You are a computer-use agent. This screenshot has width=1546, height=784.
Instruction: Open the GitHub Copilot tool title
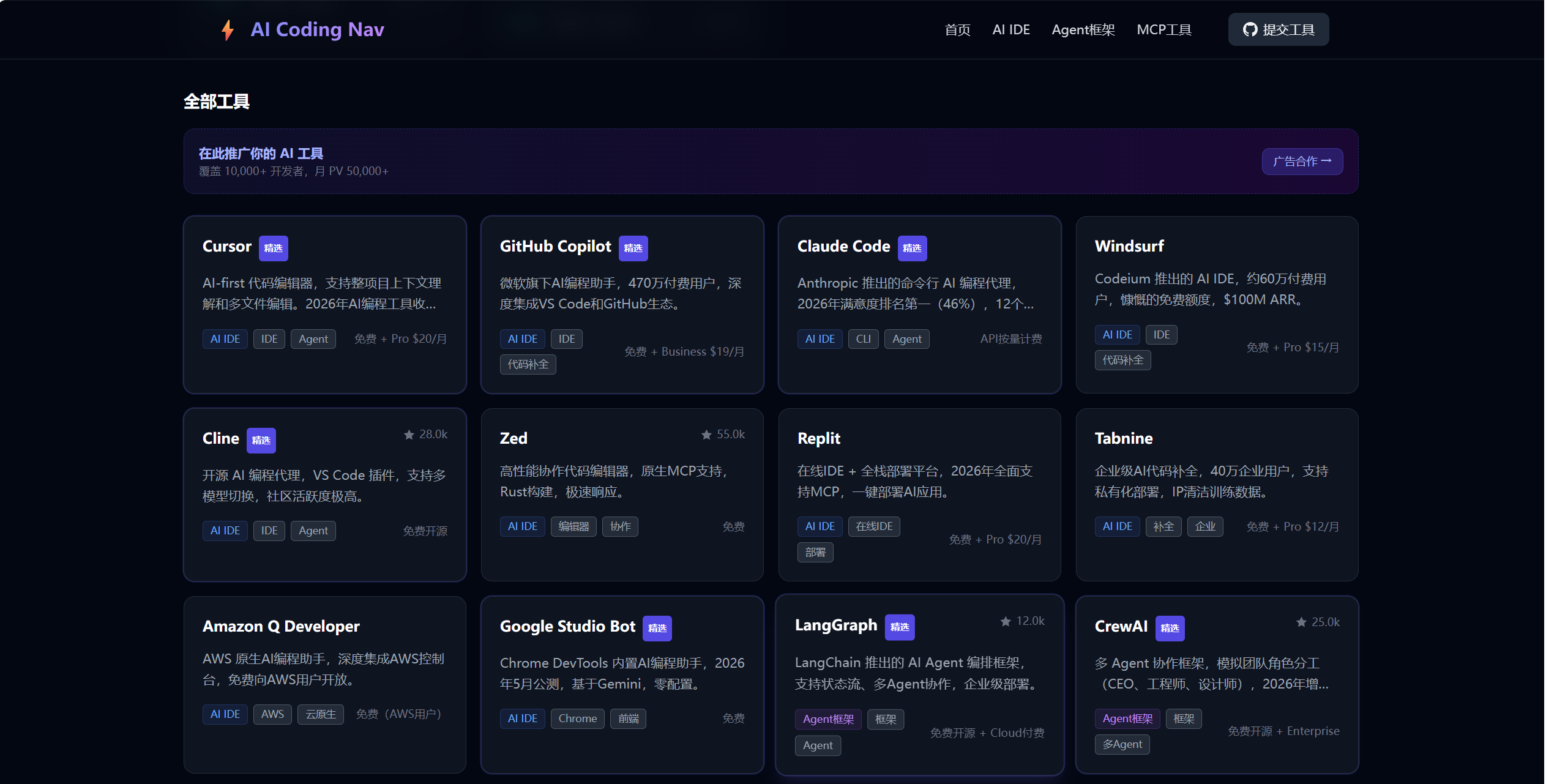click(556, 246)
